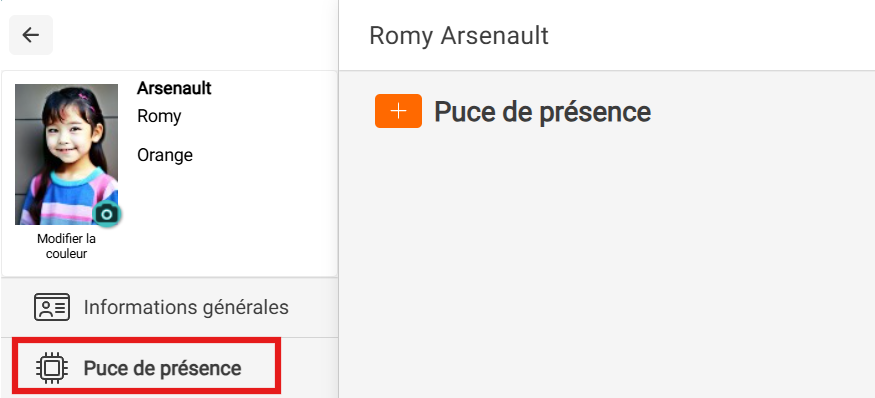Select the Puce de présence sidebar label
875x398 pixels.
[x=162, y=368]
